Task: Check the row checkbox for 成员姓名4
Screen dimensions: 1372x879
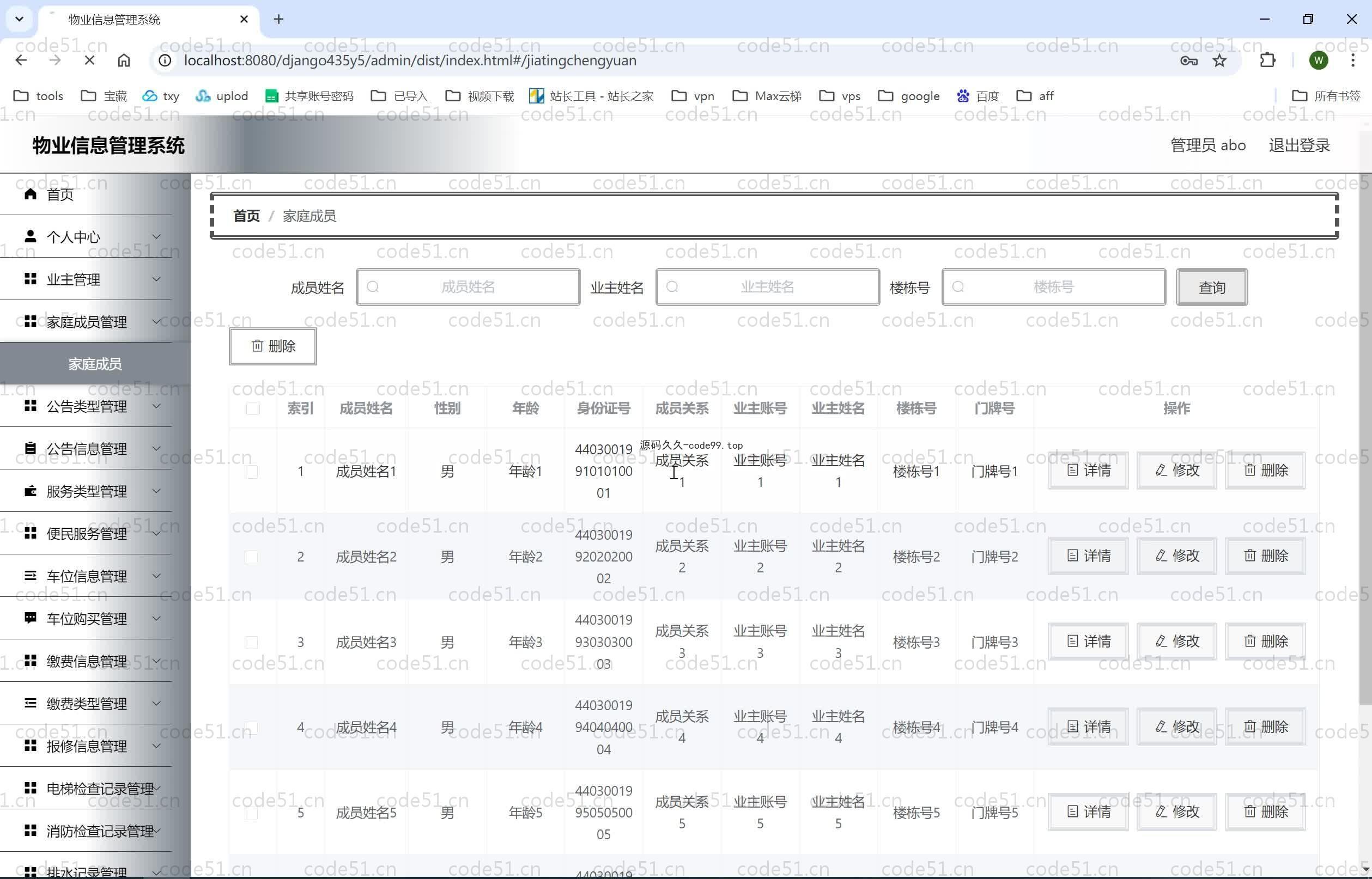Action: tap(251, 727)
